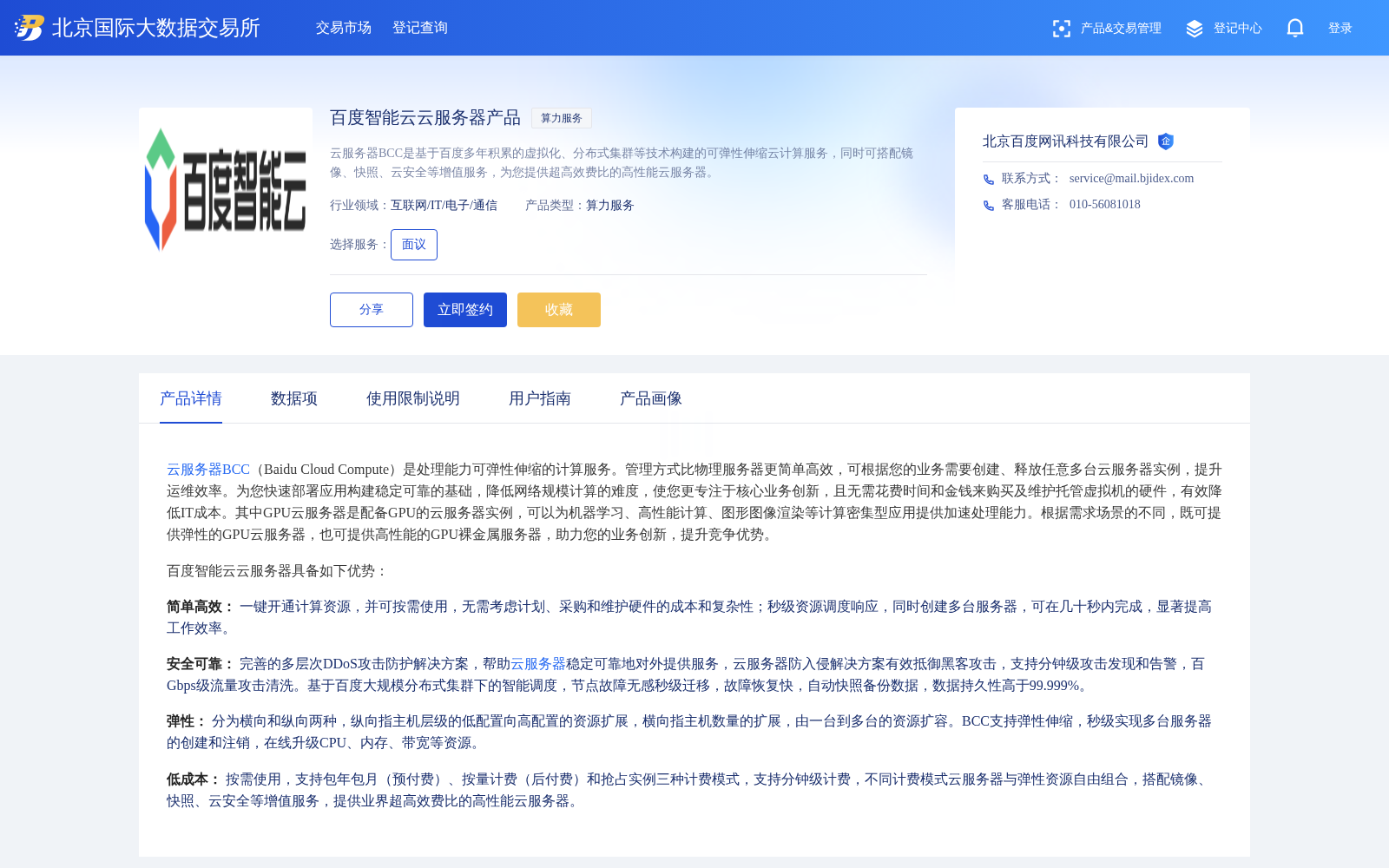Click the 低成本： heading
The width and height of the screenshot is (1389, 868).
click(x=194, y=779)
